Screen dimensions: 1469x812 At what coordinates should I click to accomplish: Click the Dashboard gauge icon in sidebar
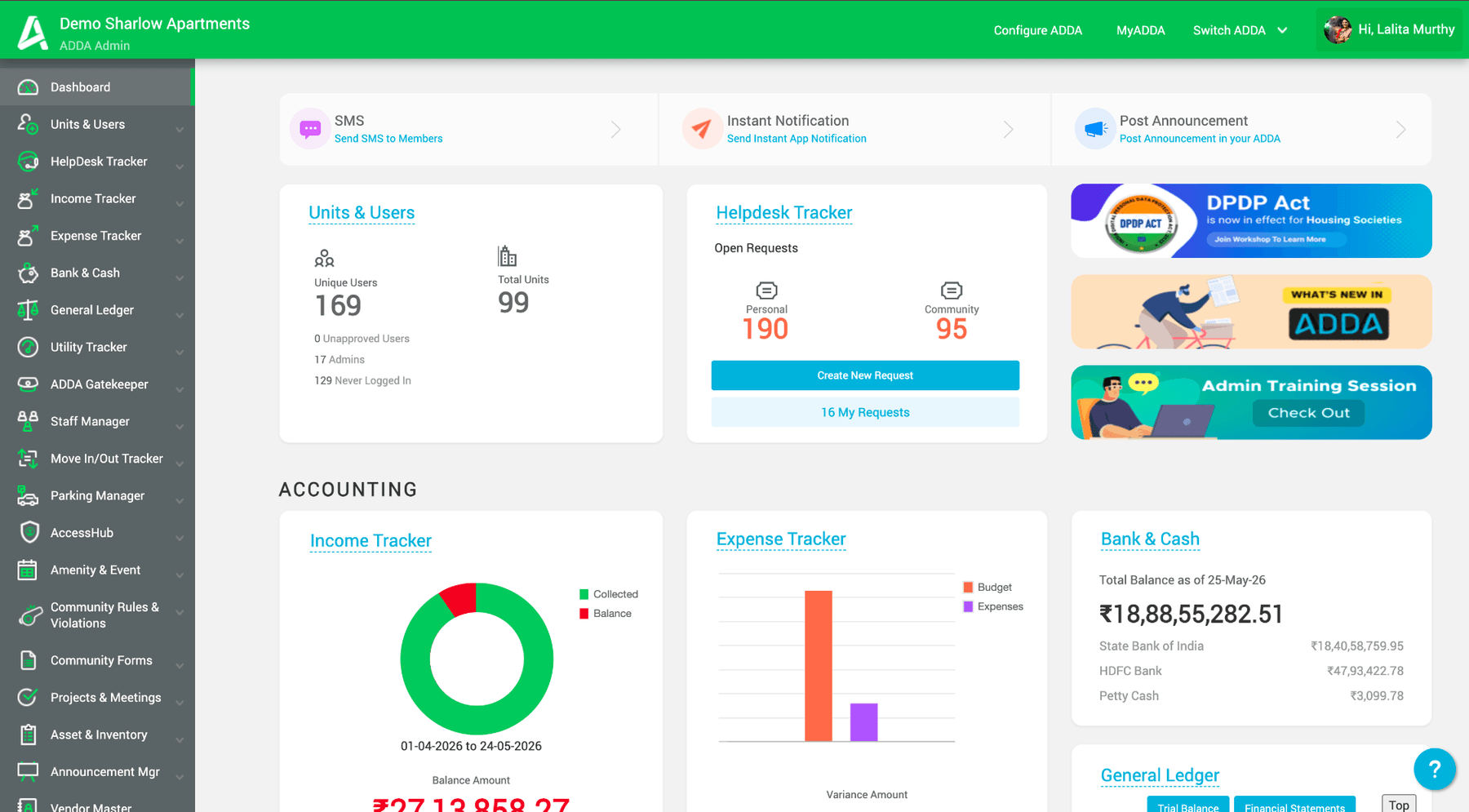(x=28, y=87)
